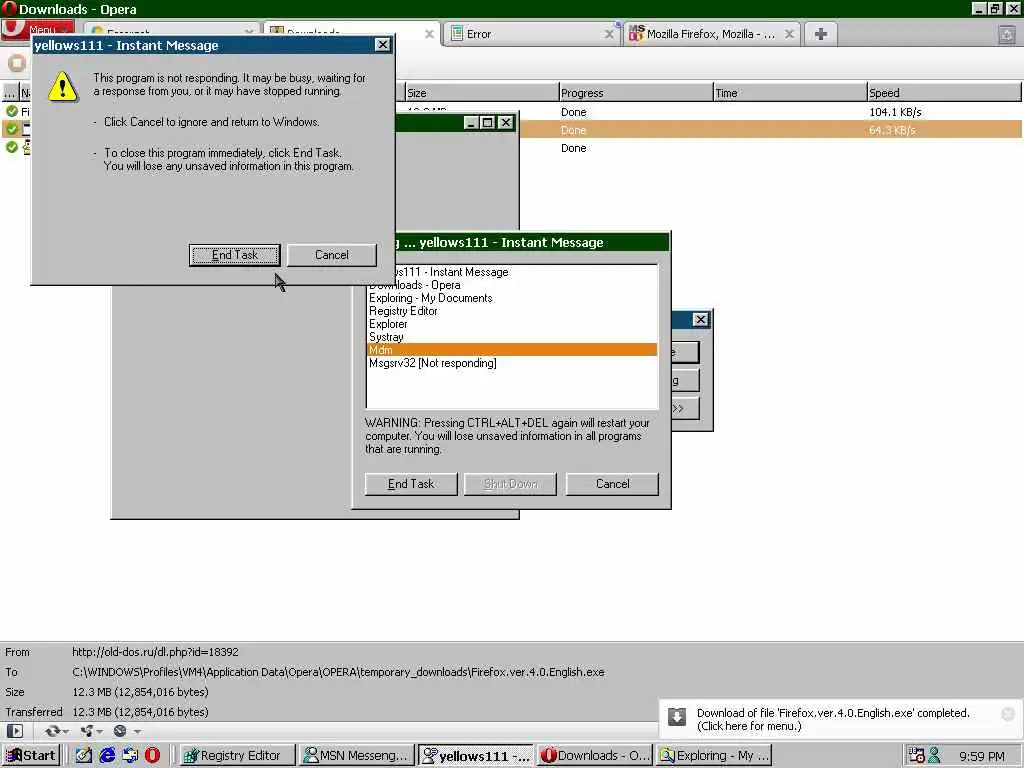Image resolution: width=1024 pixels, height=768 pixels.
Task: Select Registry Editor in the task list
Action: (512, 311)
